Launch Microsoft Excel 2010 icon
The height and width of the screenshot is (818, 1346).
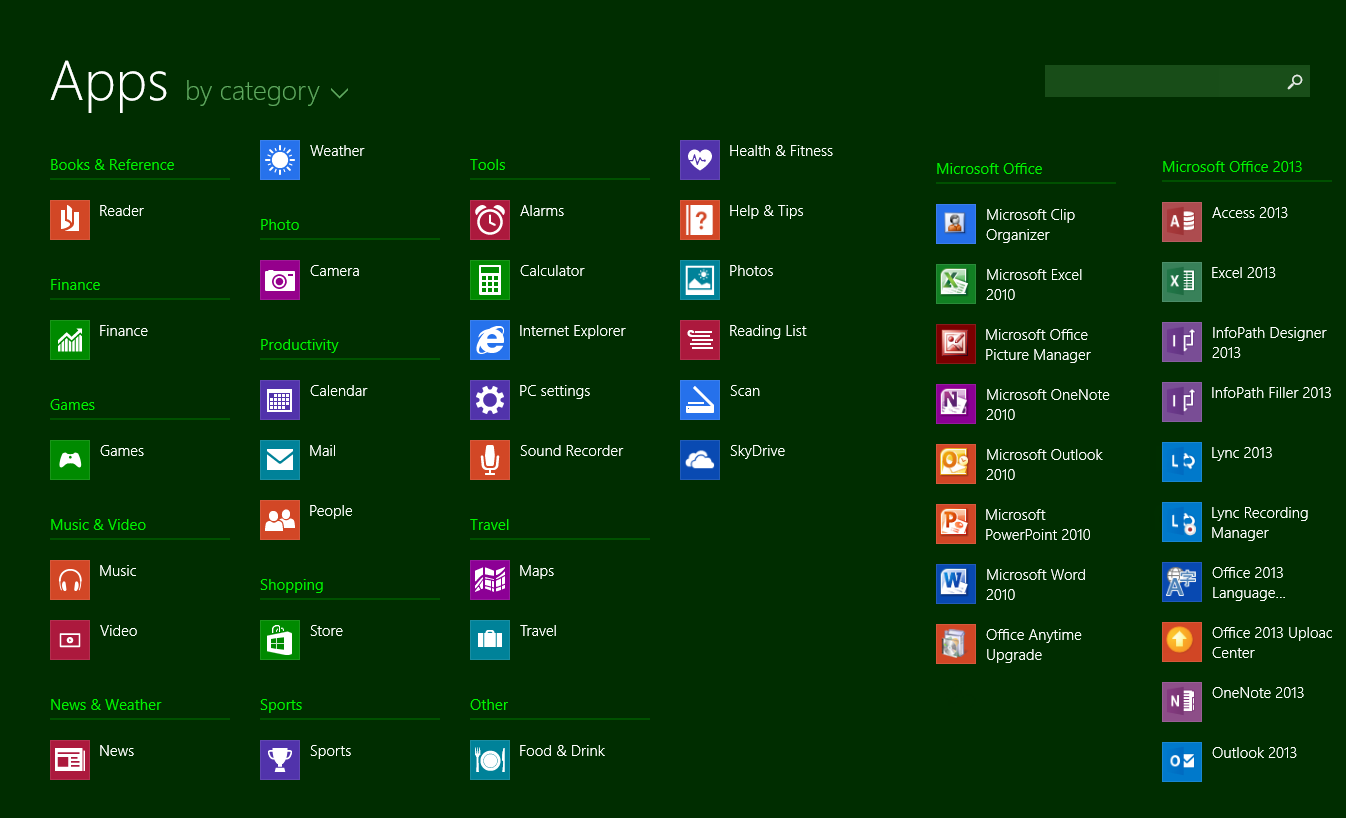point(956,284)
